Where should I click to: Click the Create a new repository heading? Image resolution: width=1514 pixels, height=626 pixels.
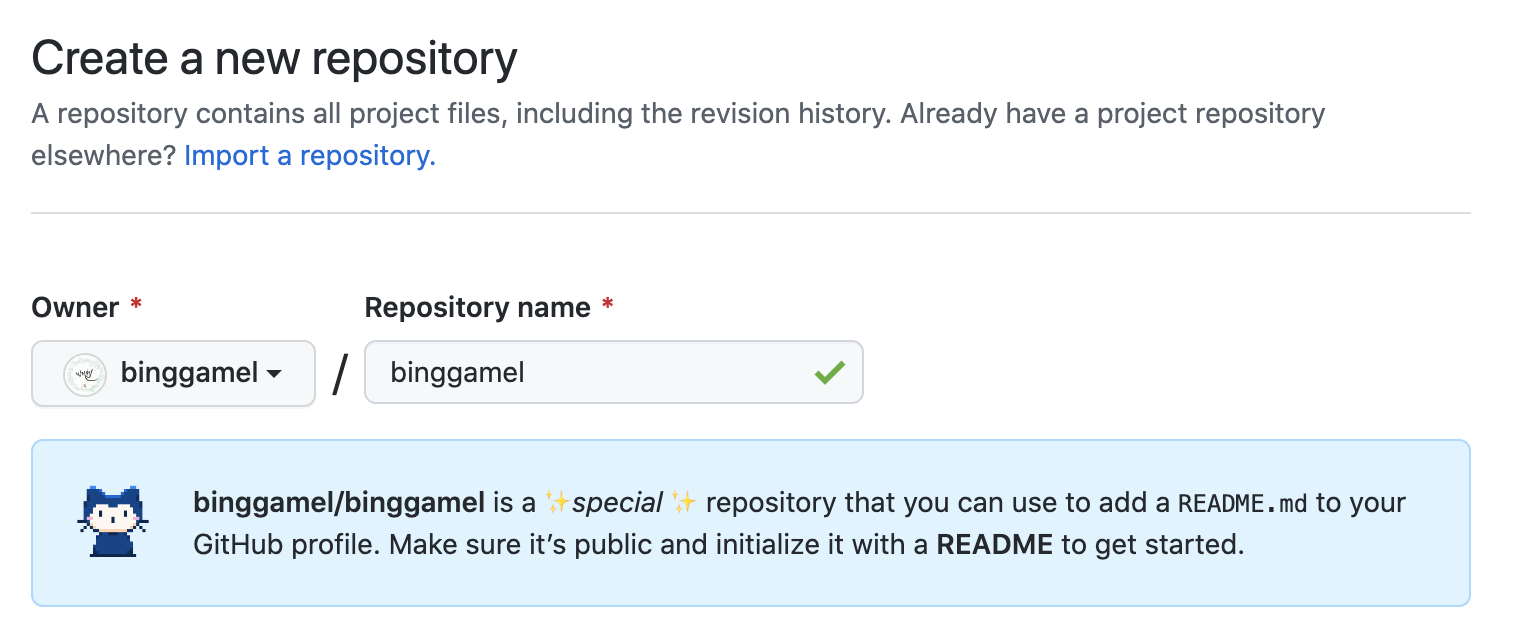click(275, 59)
